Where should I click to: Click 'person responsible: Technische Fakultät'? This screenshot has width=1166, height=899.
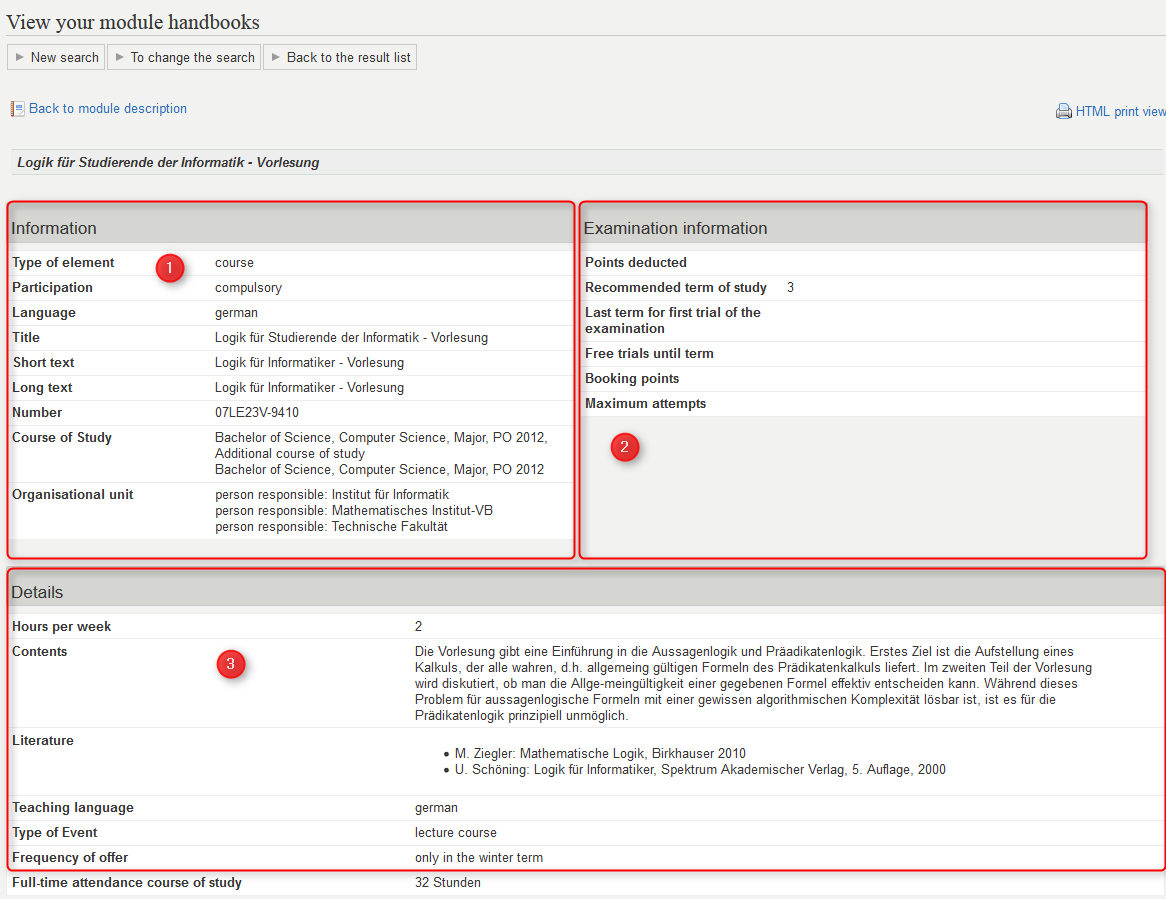pyautogui.click(x=331, y=526)
